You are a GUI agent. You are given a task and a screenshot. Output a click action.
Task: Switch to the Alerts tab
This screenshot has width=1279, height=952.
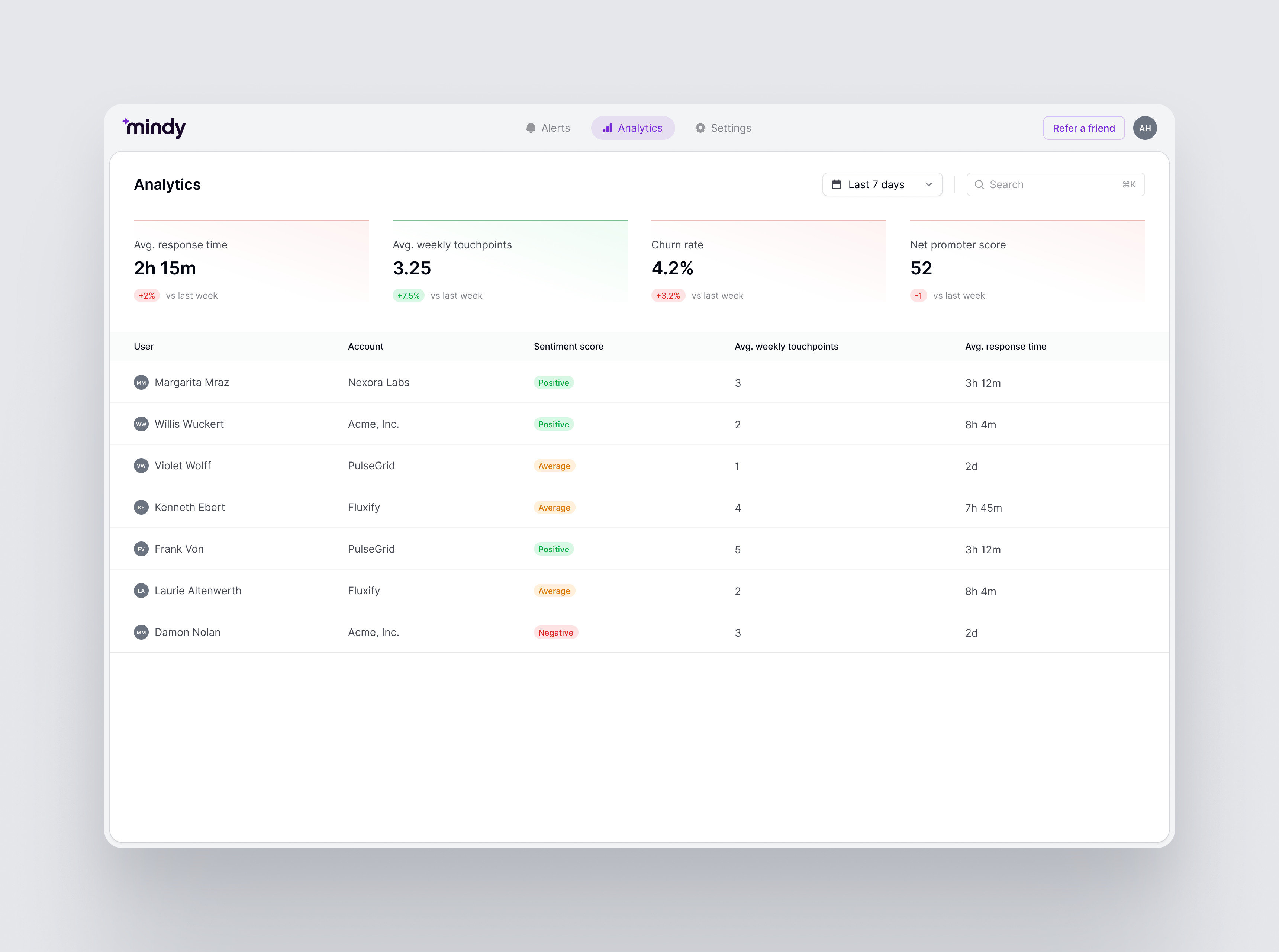click(x=548, y=128)
